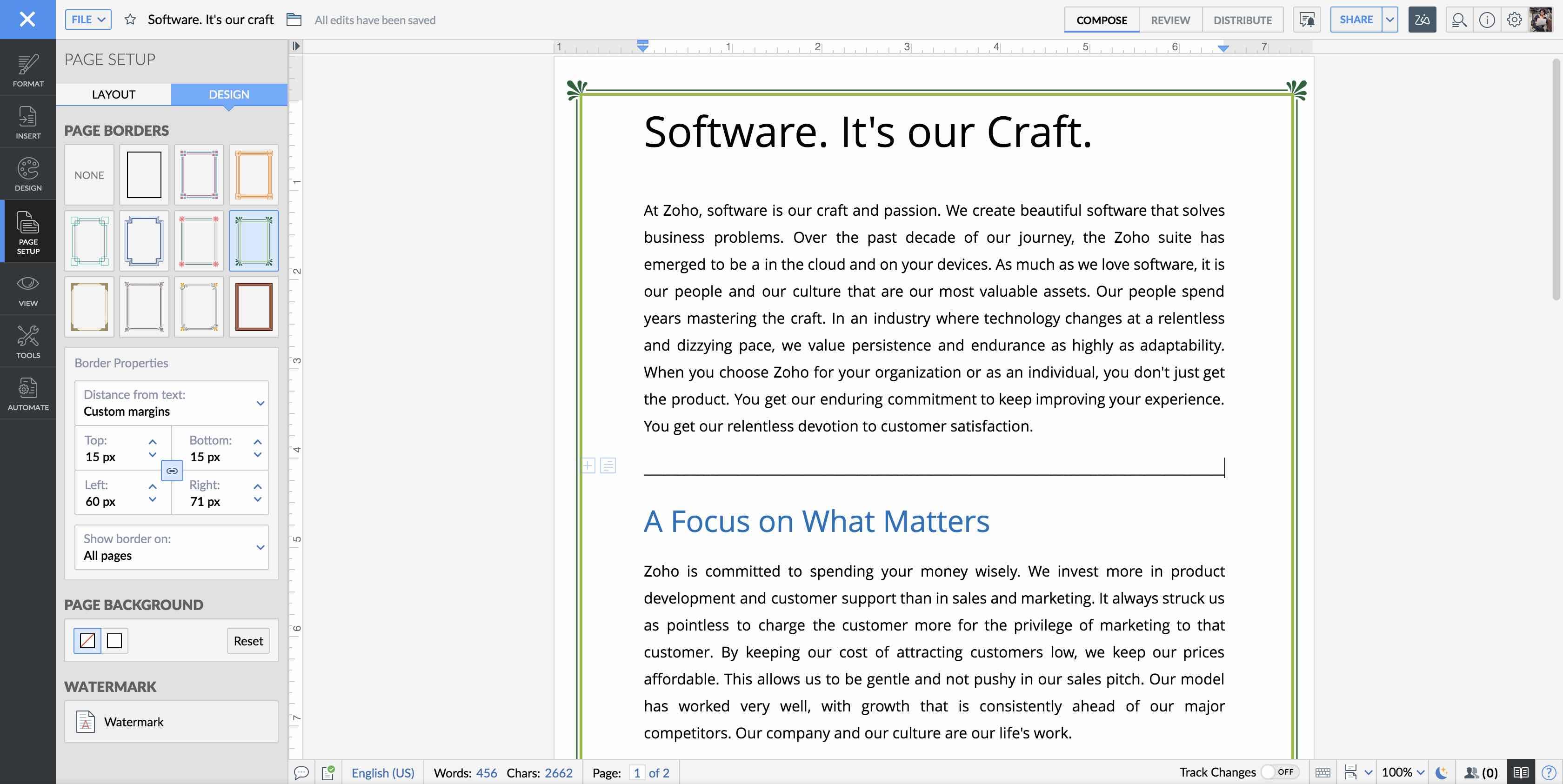Select the solid page background color swatch

pos(115,640)
